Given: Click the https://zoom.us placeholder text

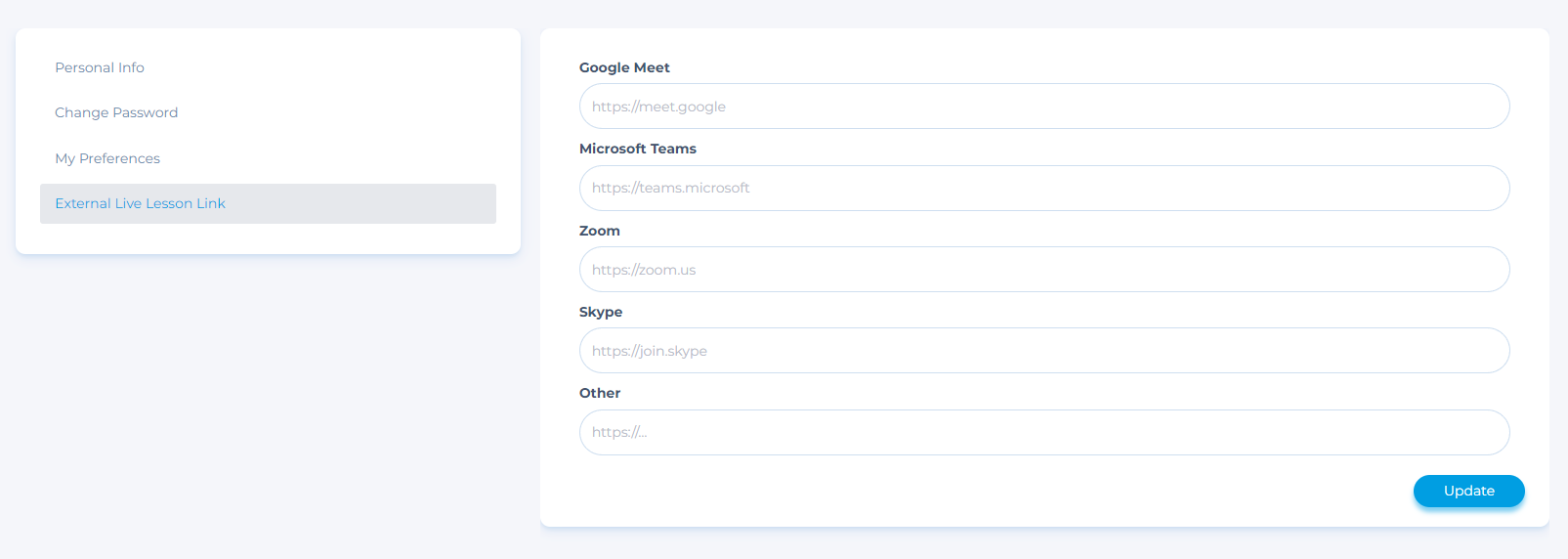Looking at the screenshot, I should 644,270.
